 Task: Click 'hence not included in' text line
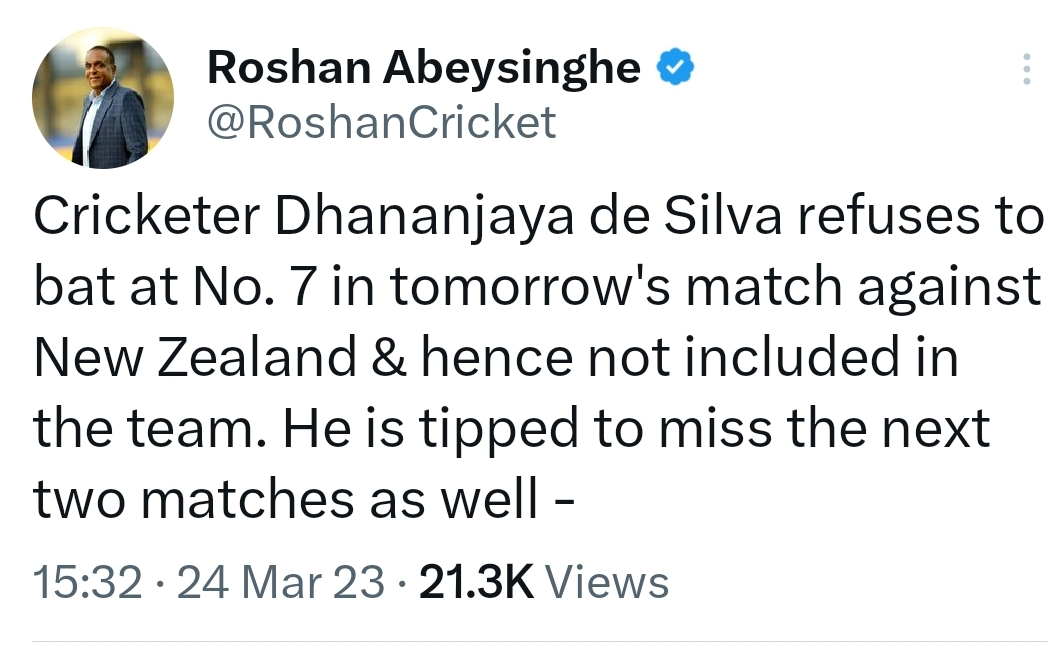[x=690, y=357]
